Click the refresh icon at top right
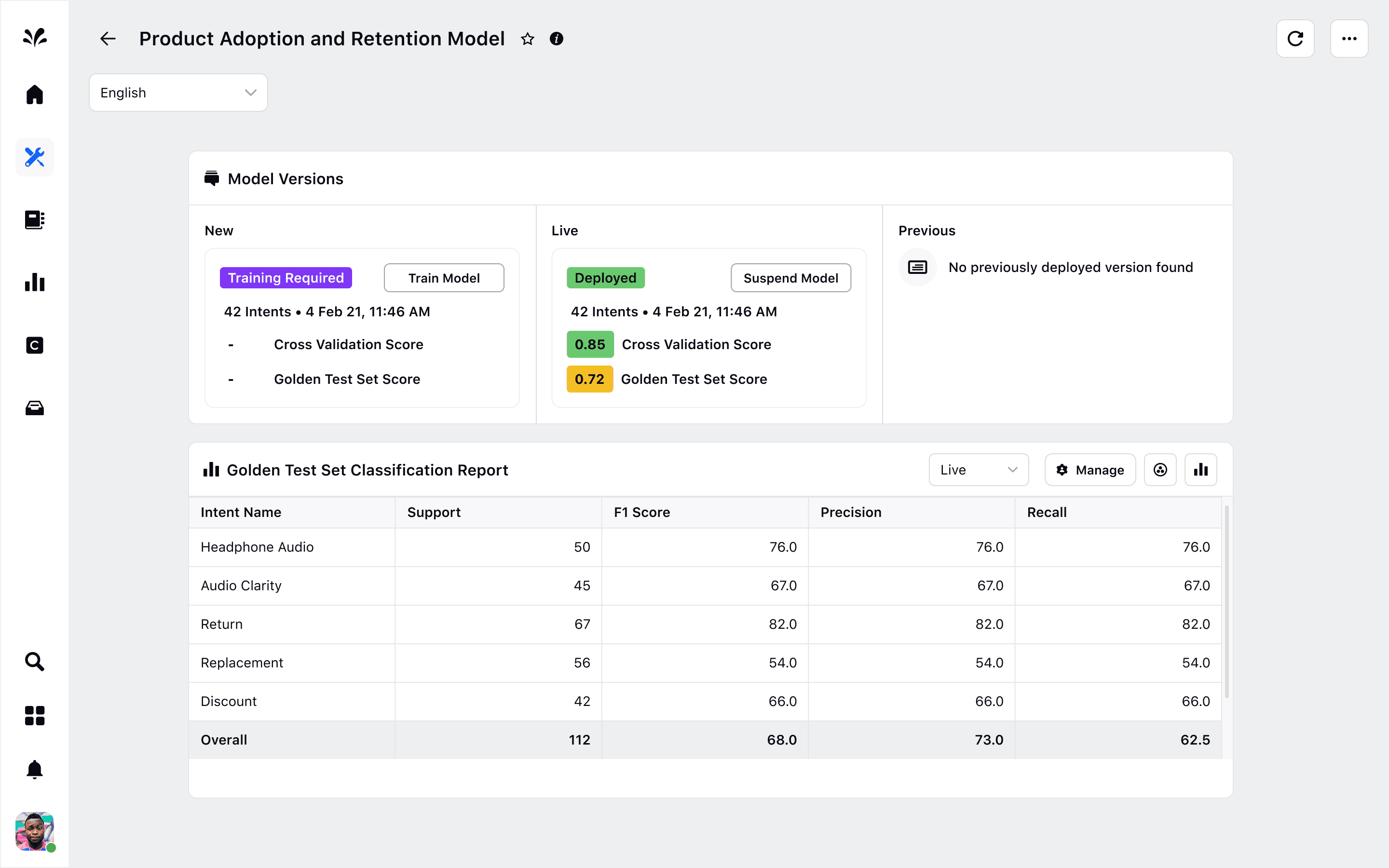The image size is (1389, 868). [x=1295, y=39]
